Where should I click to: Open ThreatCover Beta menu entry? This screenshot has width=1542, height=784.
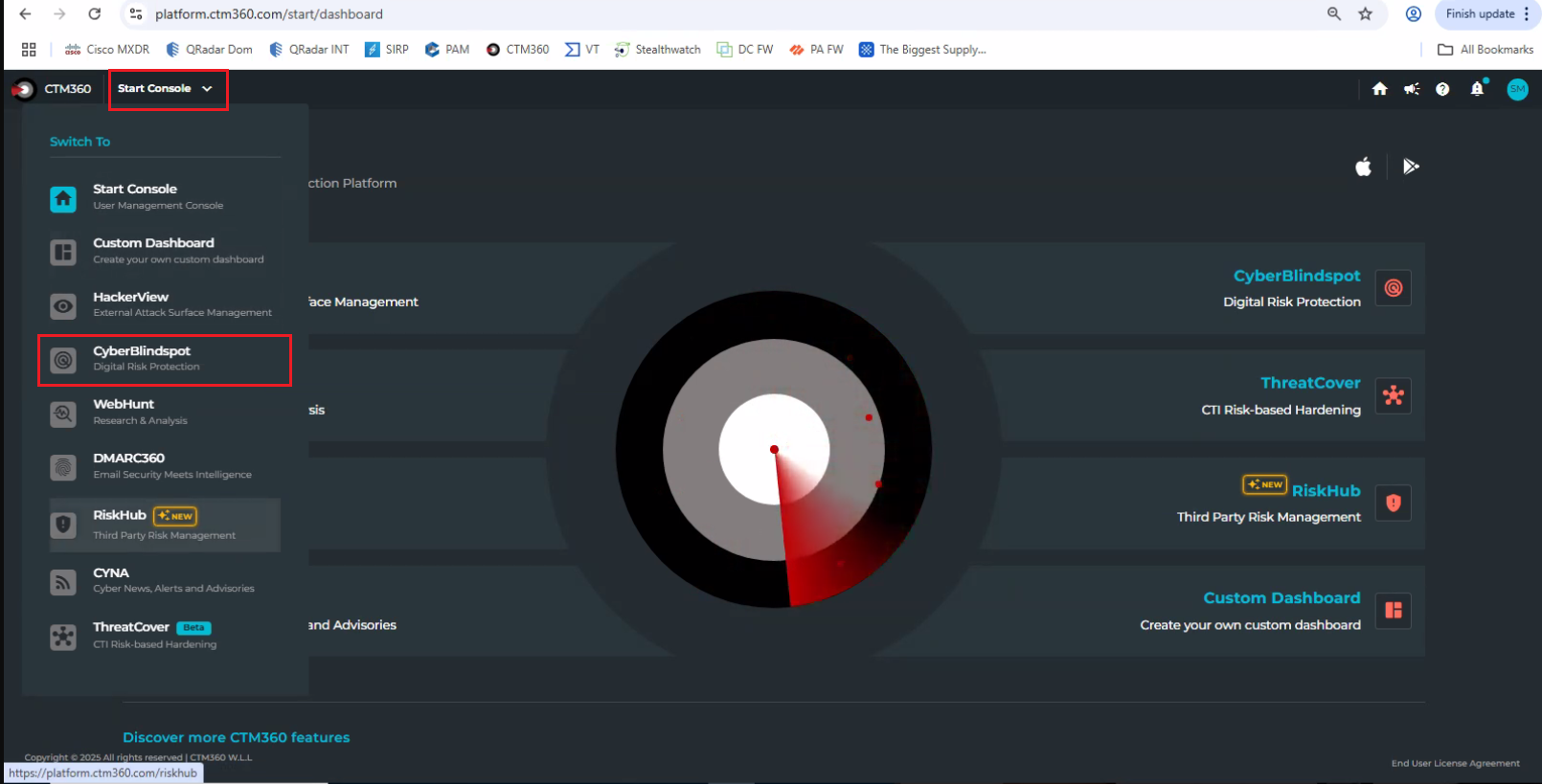165,636
